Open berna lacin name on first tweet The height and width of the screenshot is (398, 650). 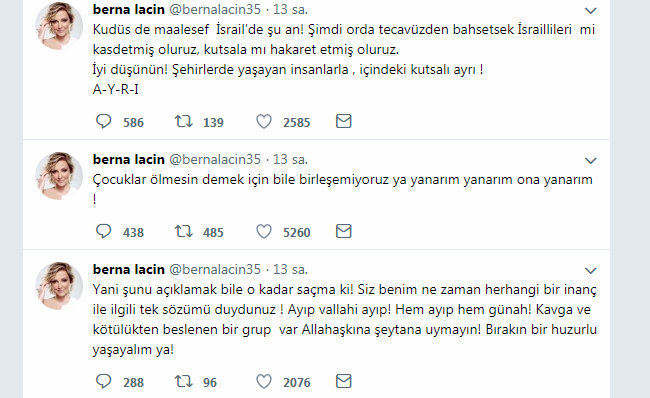[x=129, y=10]
